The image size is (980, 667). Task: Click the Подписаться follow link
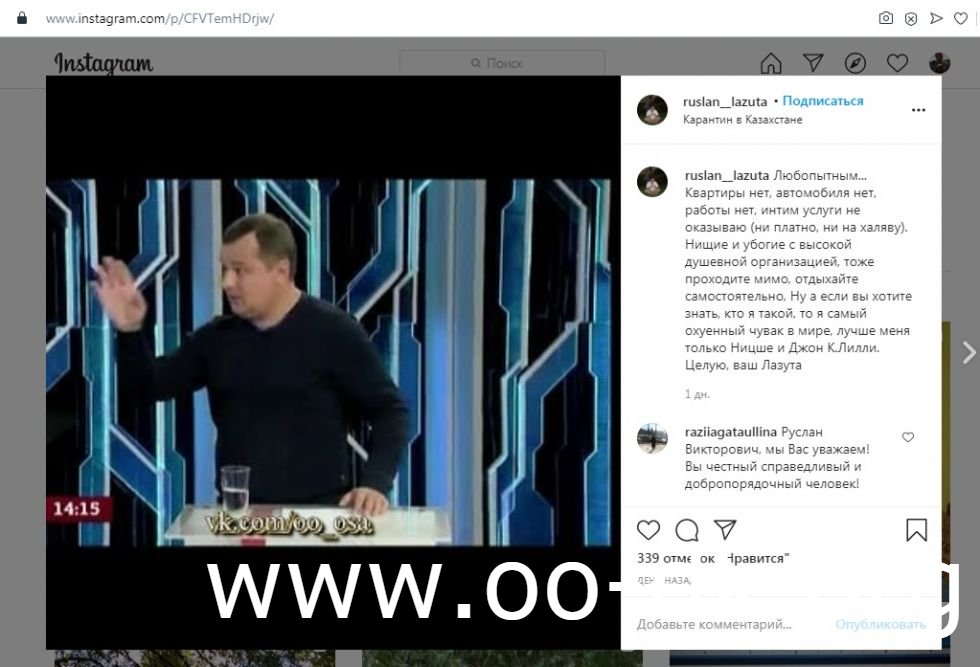(x=822, y=101)
